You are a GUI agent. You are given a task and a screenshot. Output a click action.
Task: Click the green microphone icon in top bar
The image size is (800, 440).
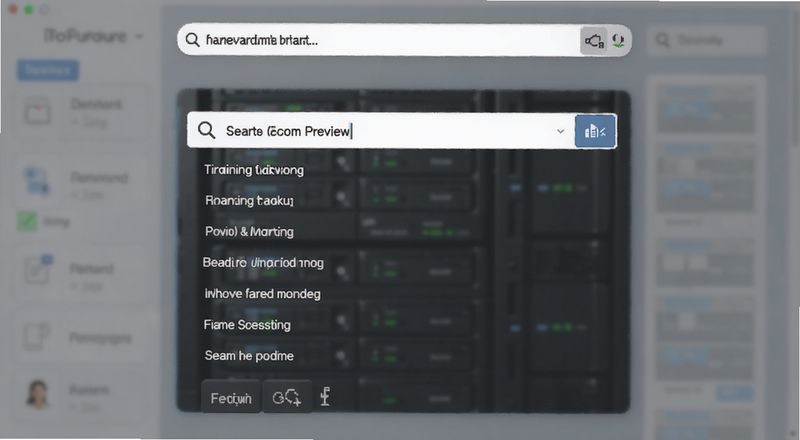coord(618,40)
